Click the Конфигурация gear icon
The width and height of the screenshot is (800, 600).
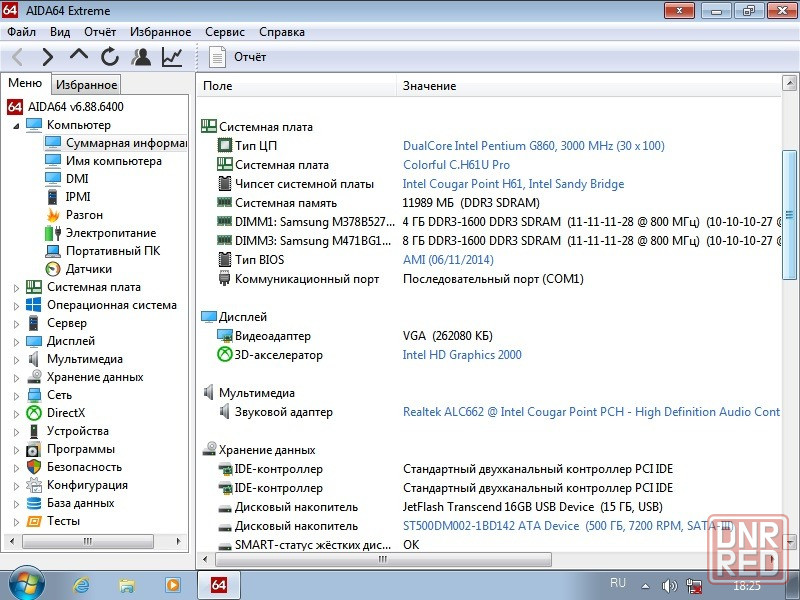[34, 485]
